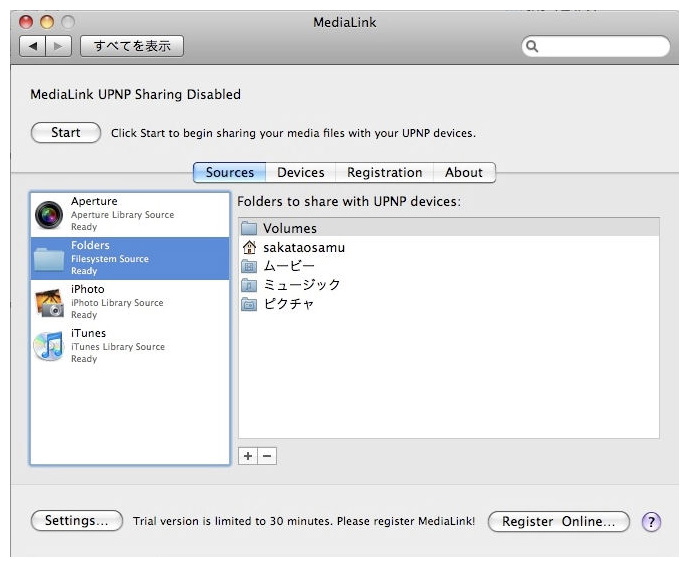
Task: Switch to the Devices tab
Action: 301,172
